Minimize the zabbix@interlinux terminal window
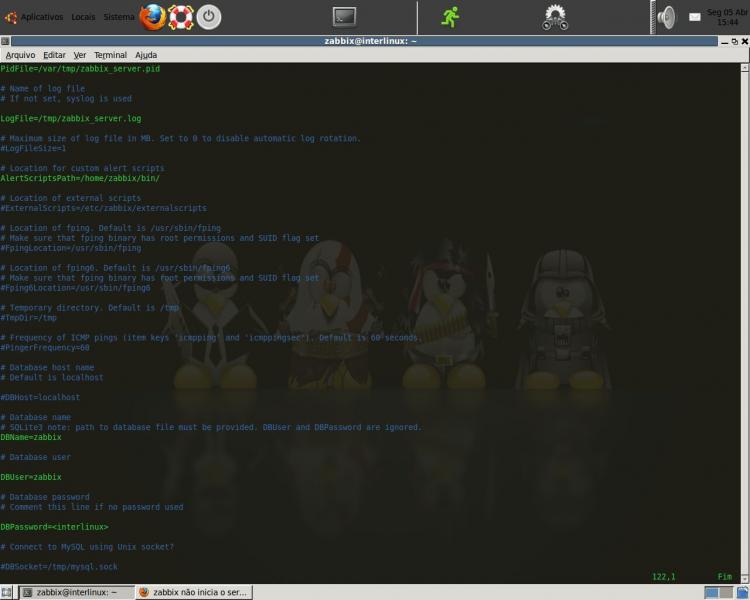 (725, 42)
